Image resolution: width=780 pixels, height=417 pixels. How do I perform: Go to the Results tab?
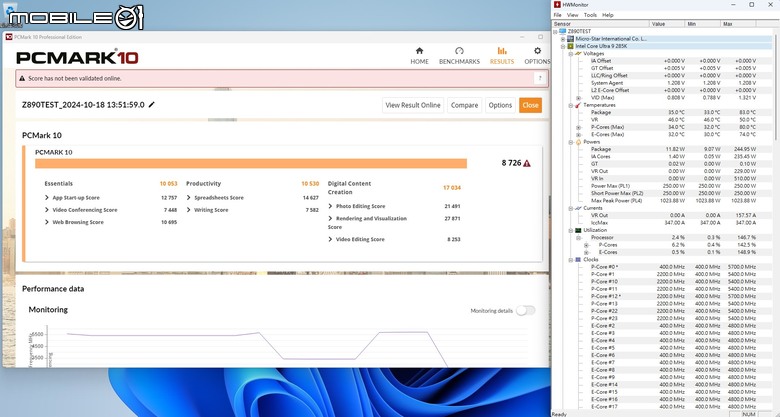[x=501, y=55]
